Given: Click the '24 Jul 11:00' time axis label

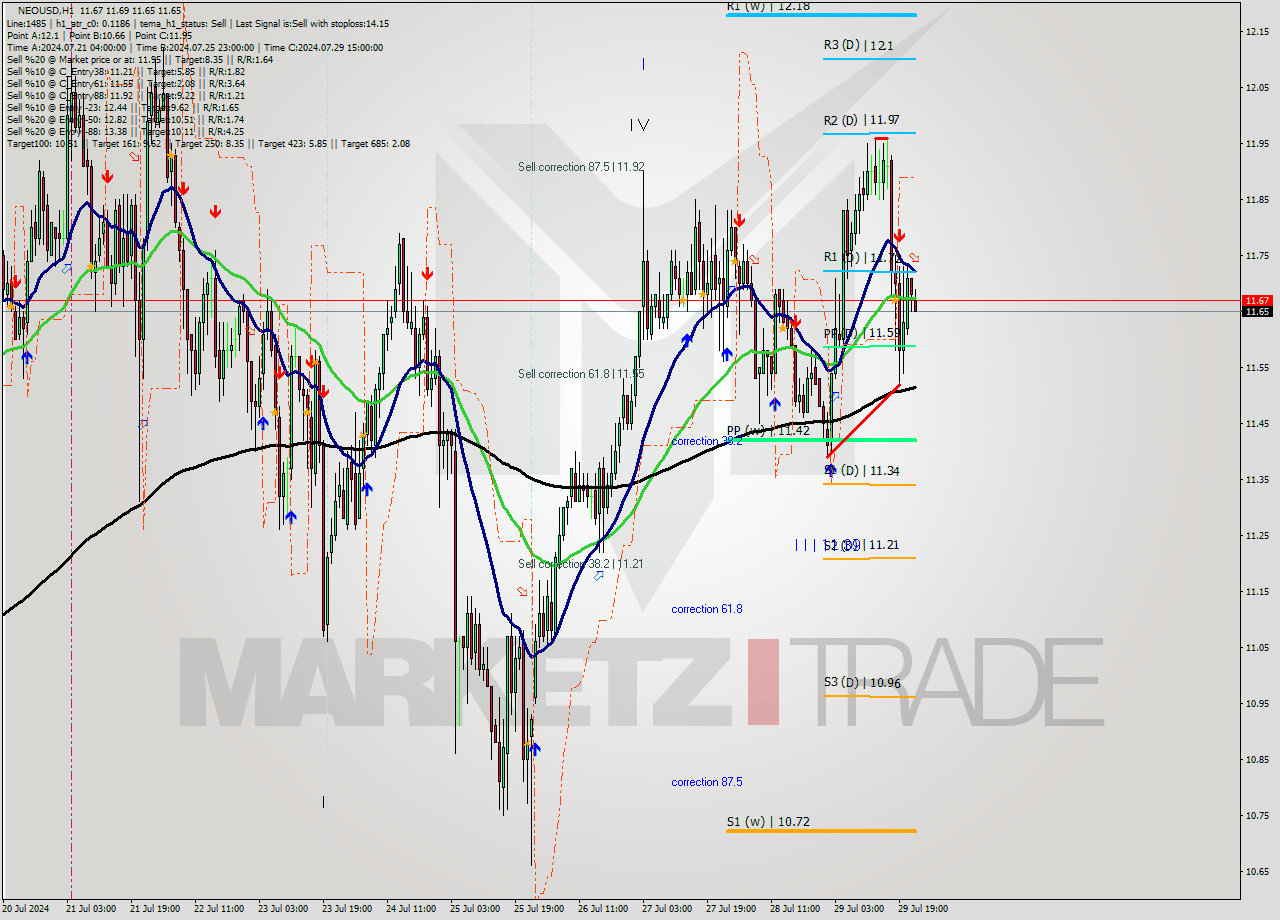Looking at the screenshot, I should (412, 909).
